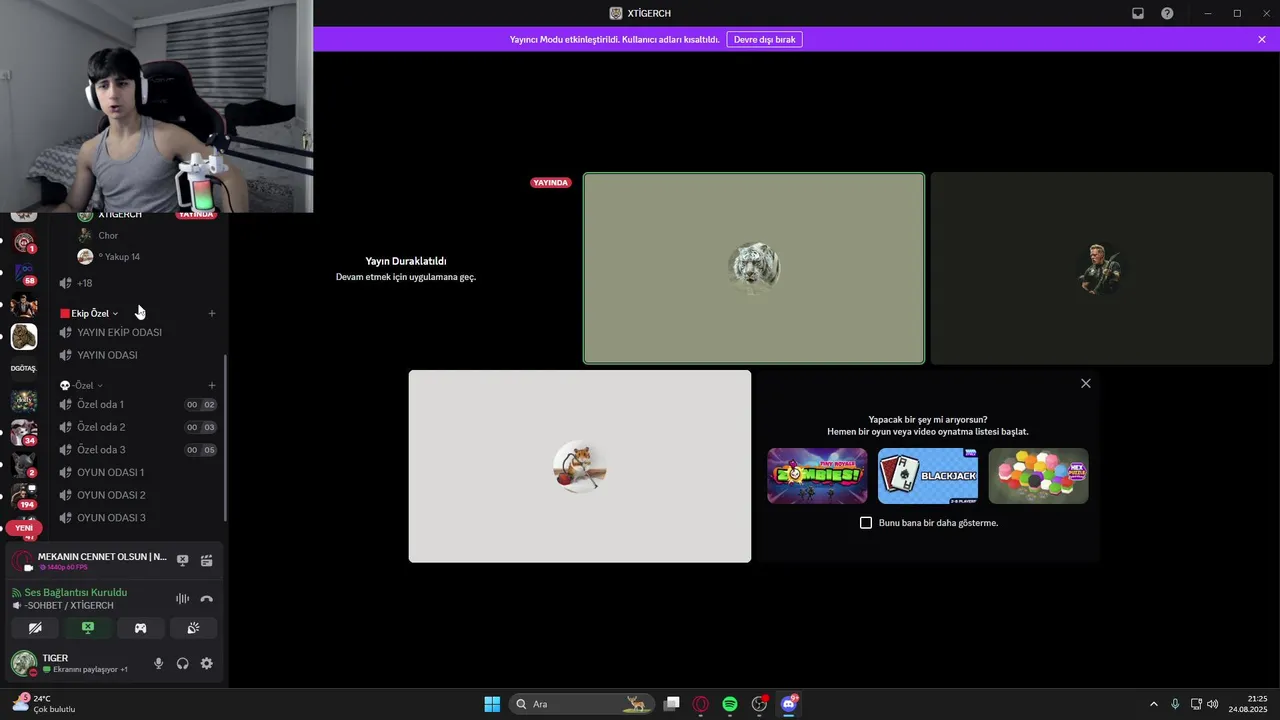Add a channel to -Özel category

(212, 385)
